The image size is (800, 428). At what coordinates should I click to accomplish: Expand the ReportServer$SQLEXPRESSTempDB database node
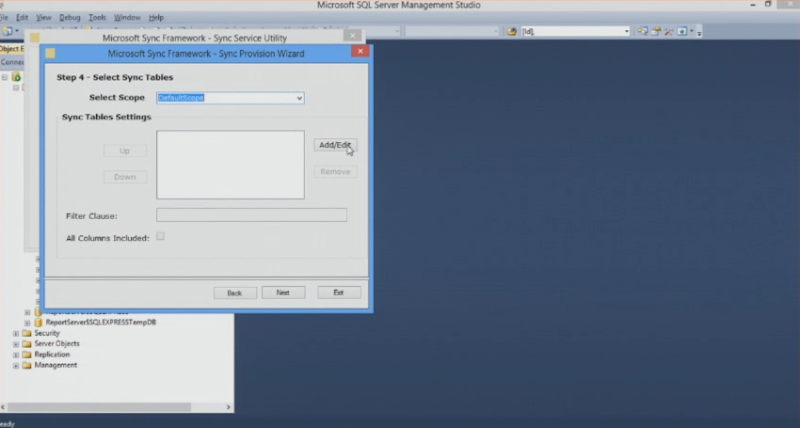[27, 323]
